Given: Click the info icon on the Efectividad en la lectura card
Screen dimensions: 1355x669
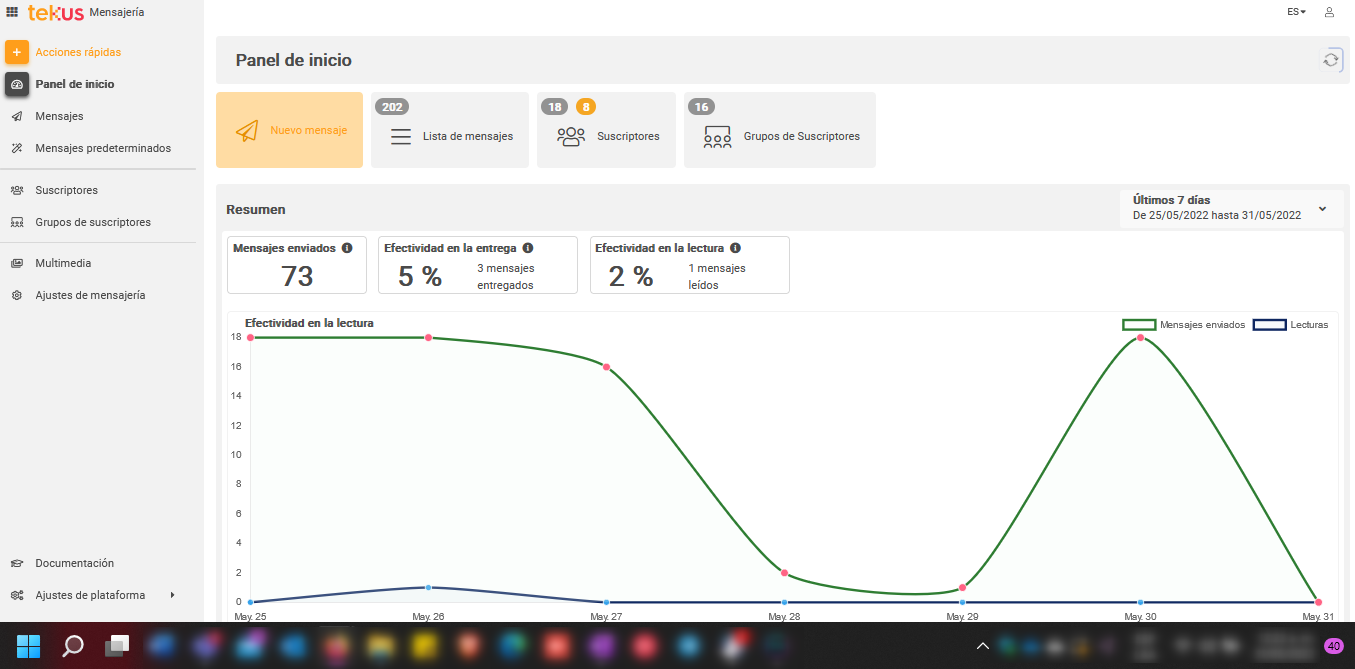Looking at the screenshot, I should pyautogui.click(x=735, y=248).
